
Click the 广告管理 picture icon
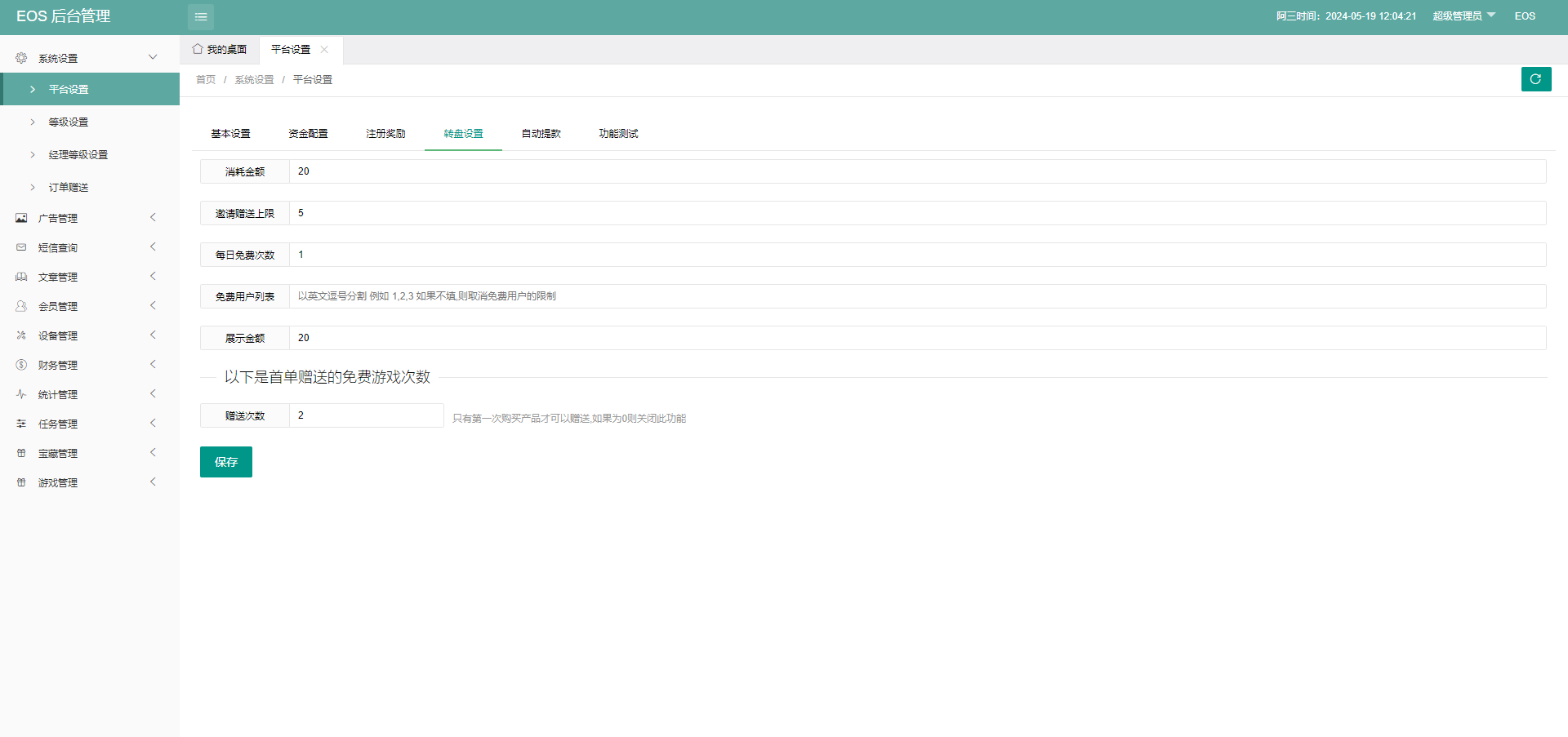click(21, 218)
